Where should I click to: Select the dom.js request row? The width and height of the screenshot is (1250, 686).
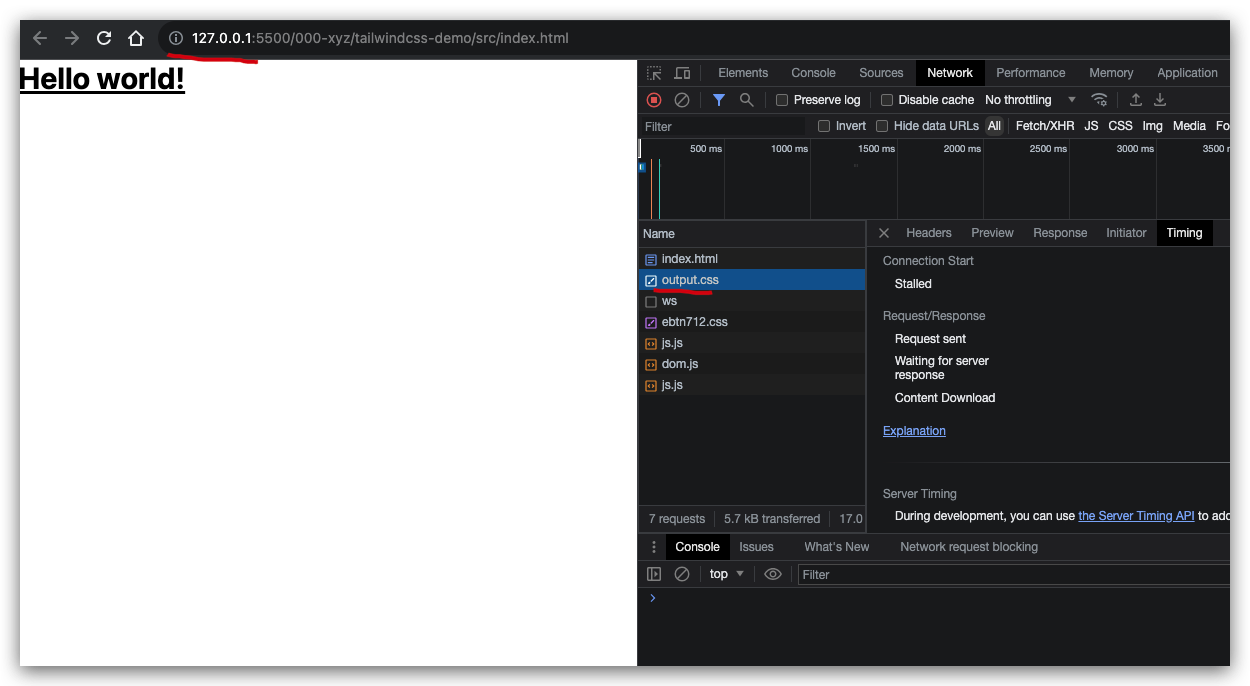tap(752, 364)
